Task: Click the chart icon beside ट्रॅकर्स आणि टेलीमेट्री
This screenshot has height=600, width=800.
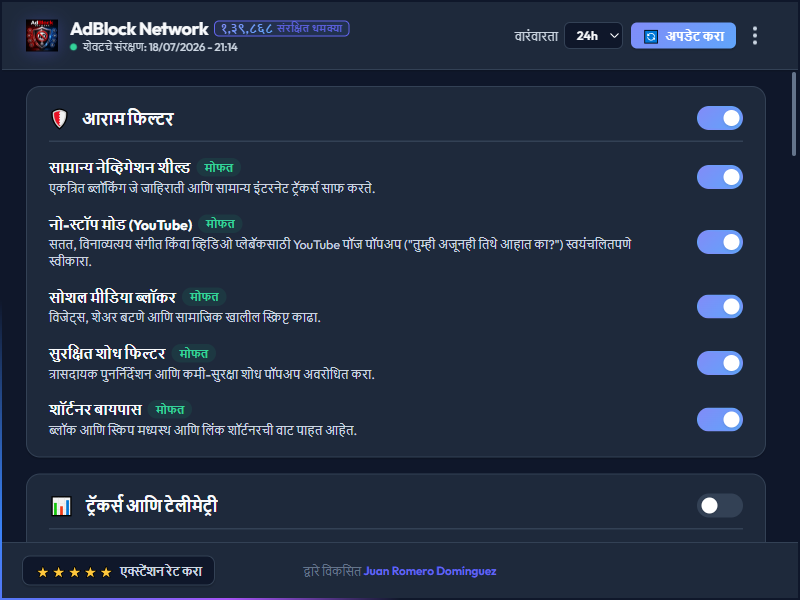Action: click(61, 506)
